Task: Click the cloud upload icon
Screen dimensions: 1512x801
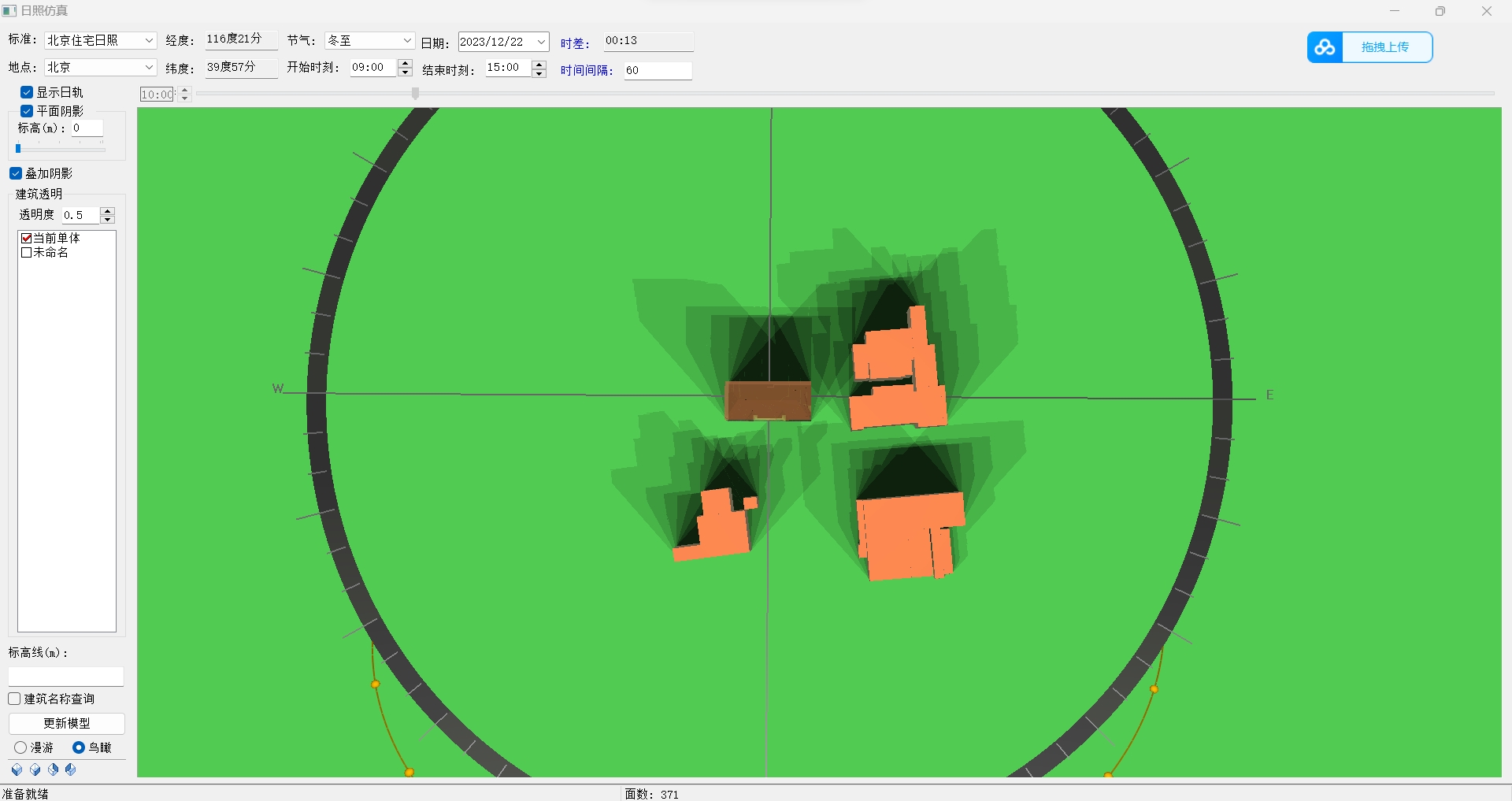Action: tap(1325, 47)
